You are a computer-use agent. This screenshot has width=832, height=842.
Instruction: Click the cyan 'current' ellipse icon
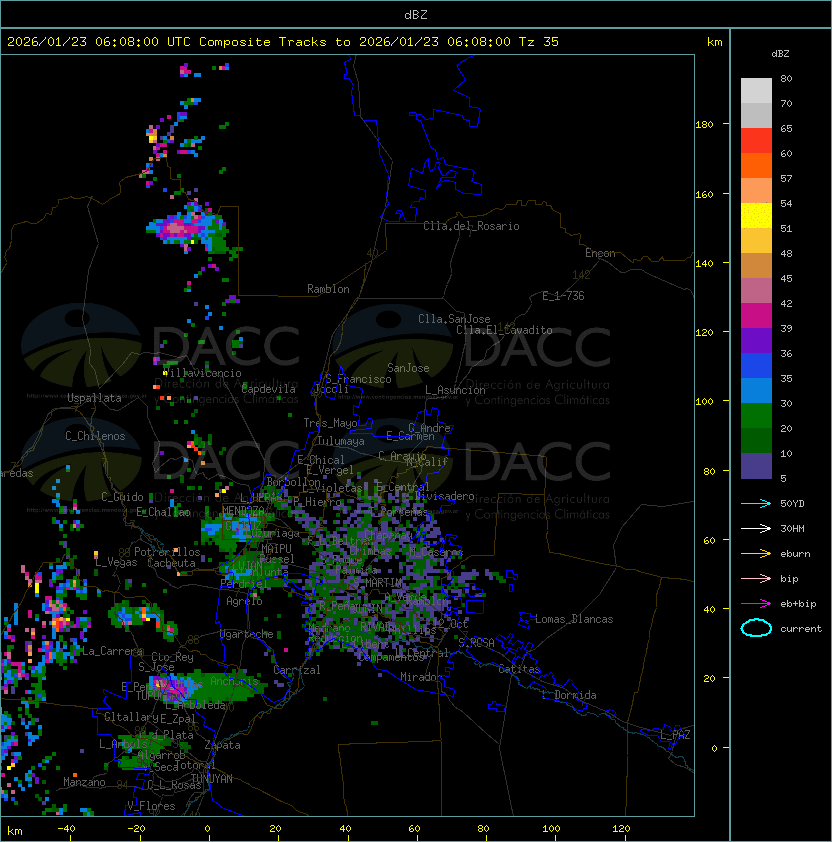pos(756,628)
